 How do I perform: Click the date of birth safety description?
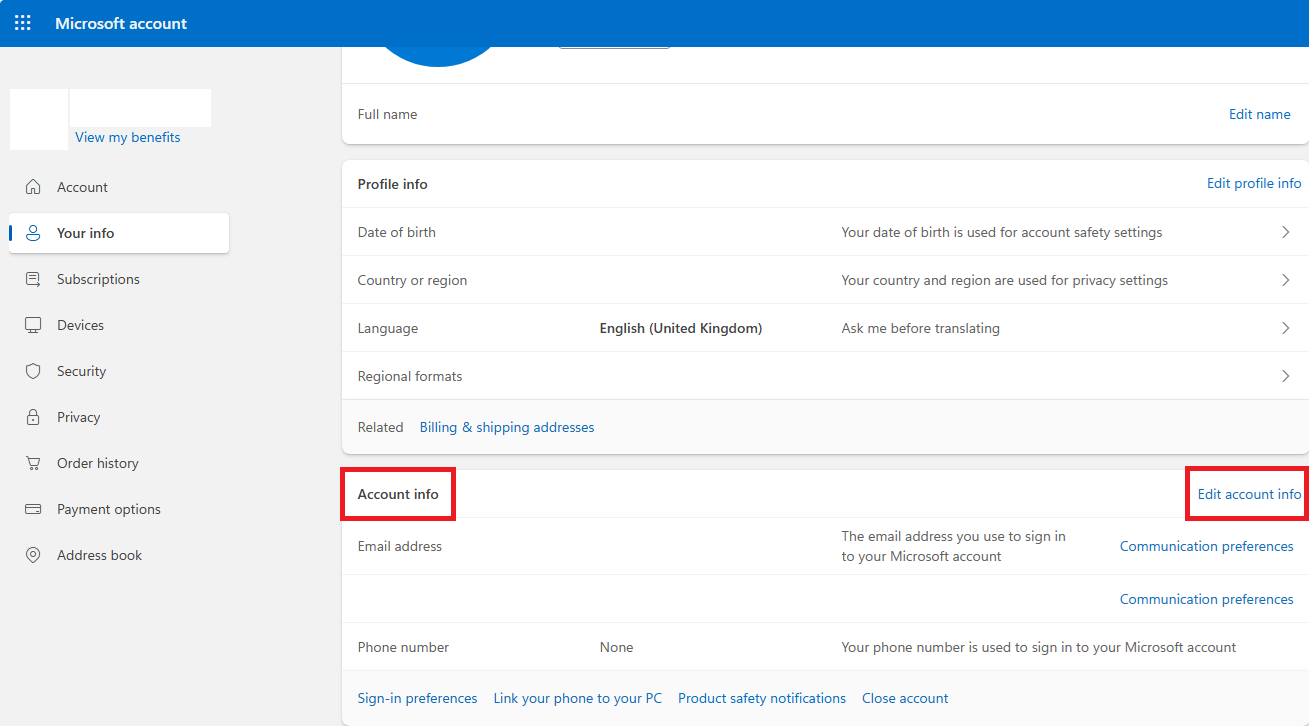point(1002,232)
